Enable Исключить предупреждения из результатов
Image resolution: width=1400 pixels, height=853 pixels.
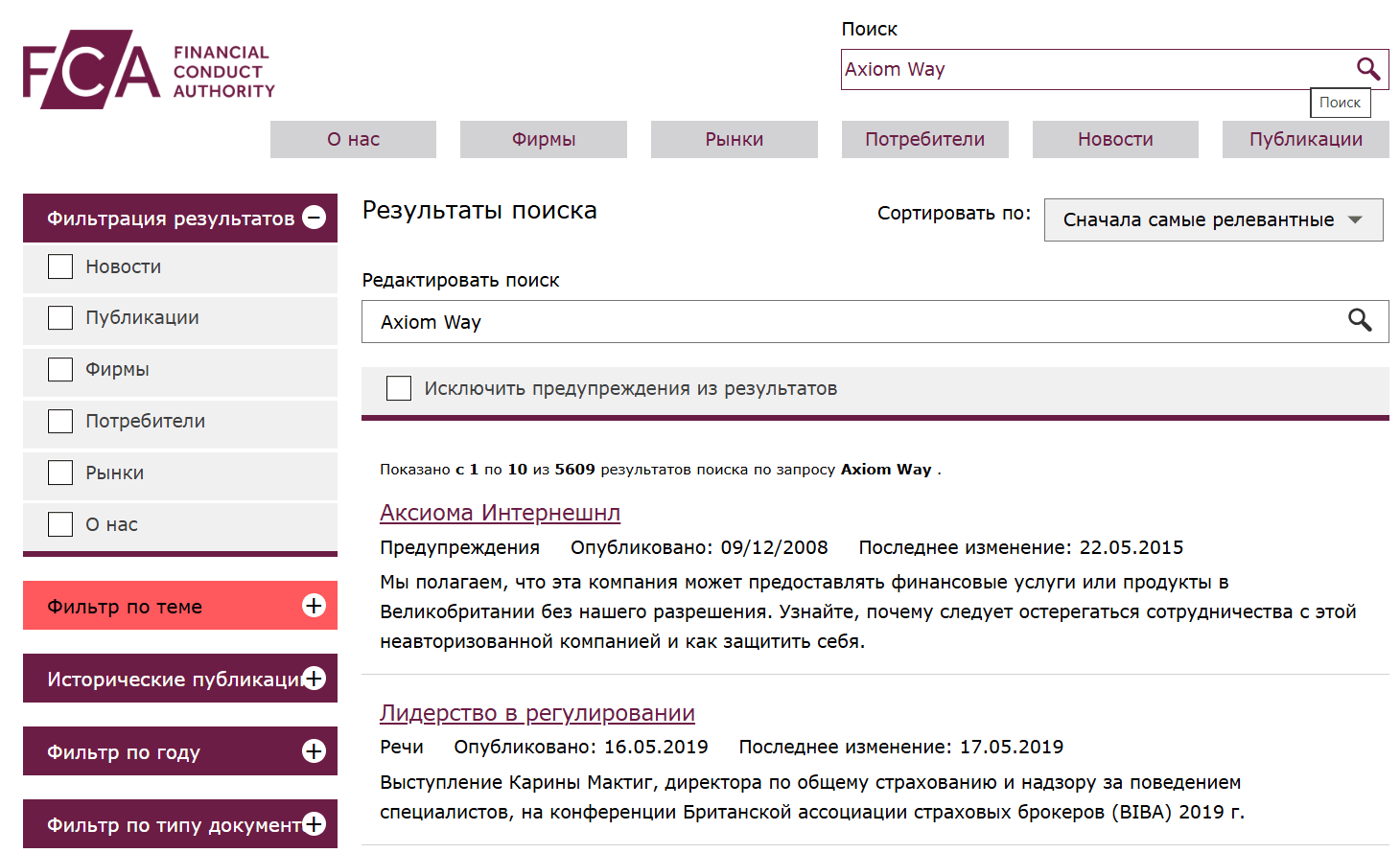[398, 387]
